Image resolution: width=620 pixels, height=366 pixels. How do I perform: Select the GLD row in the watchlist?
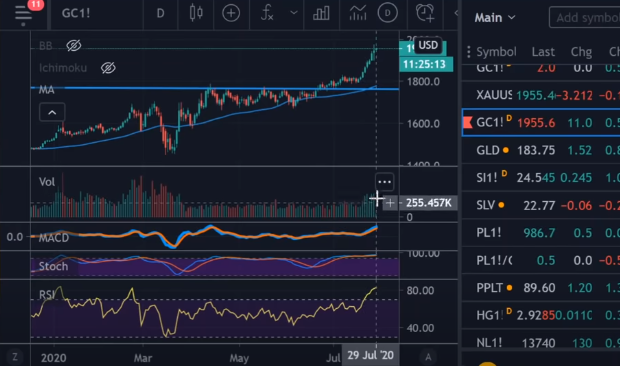click(x=541, y=150)
